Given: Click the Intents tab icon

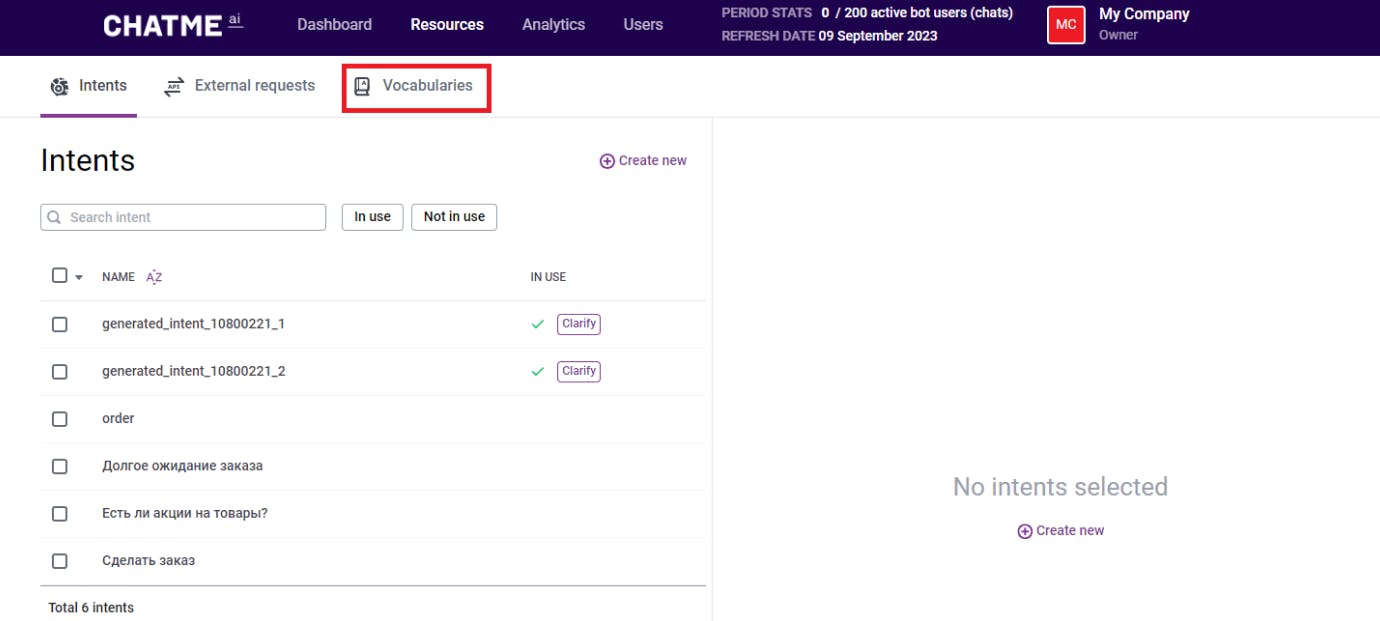Looking at the screenshot, I should (60, 86).
